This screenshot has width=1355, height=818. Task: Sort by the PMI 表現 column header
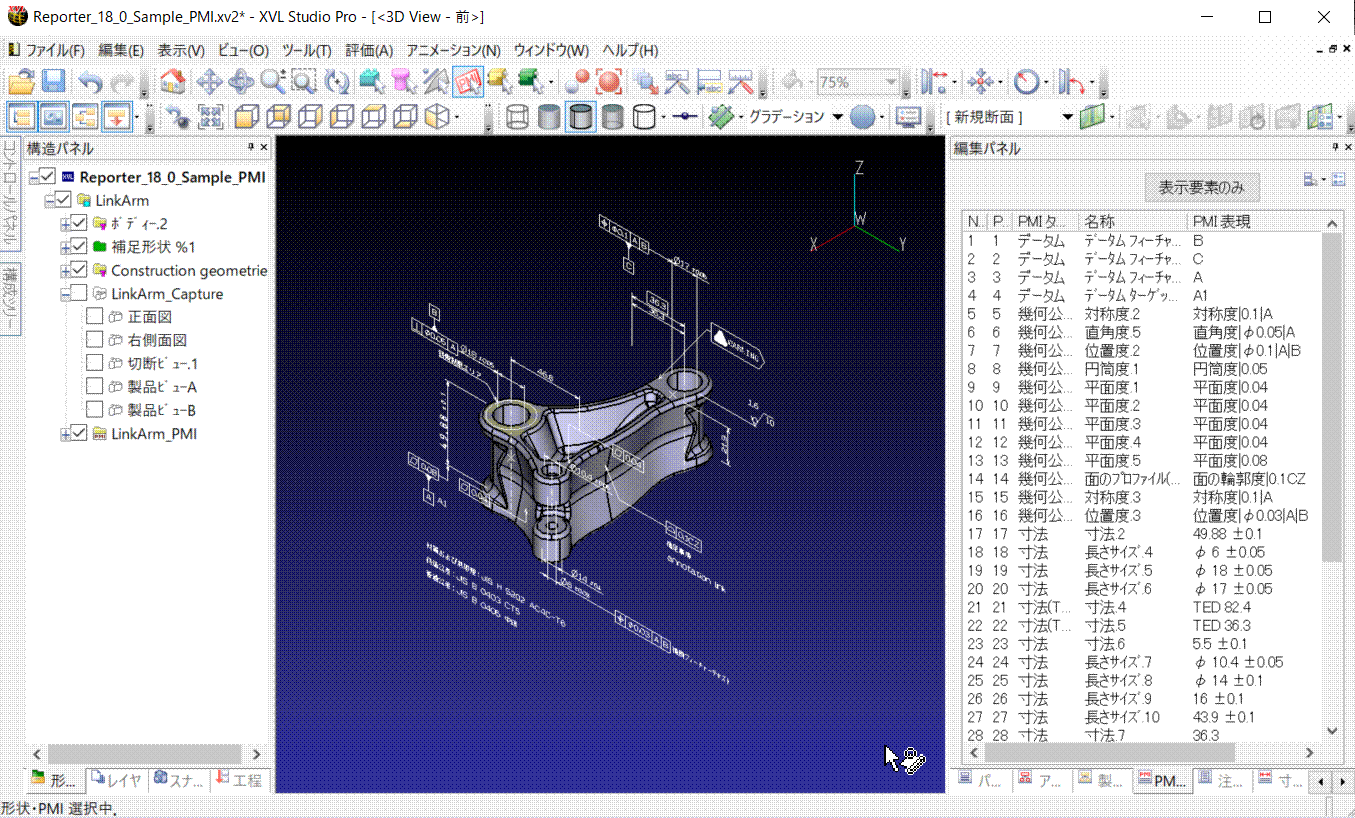pos(1254,221)
